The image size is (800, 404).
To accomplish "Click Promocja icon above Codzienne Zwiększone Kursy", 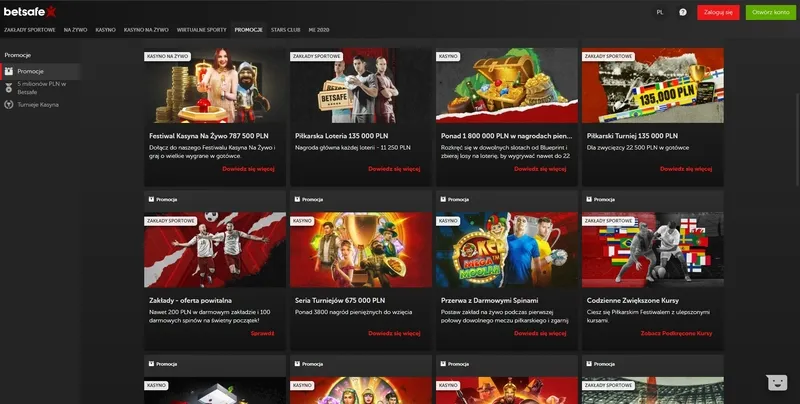I will pyautogui.click(x=589, y=199).
